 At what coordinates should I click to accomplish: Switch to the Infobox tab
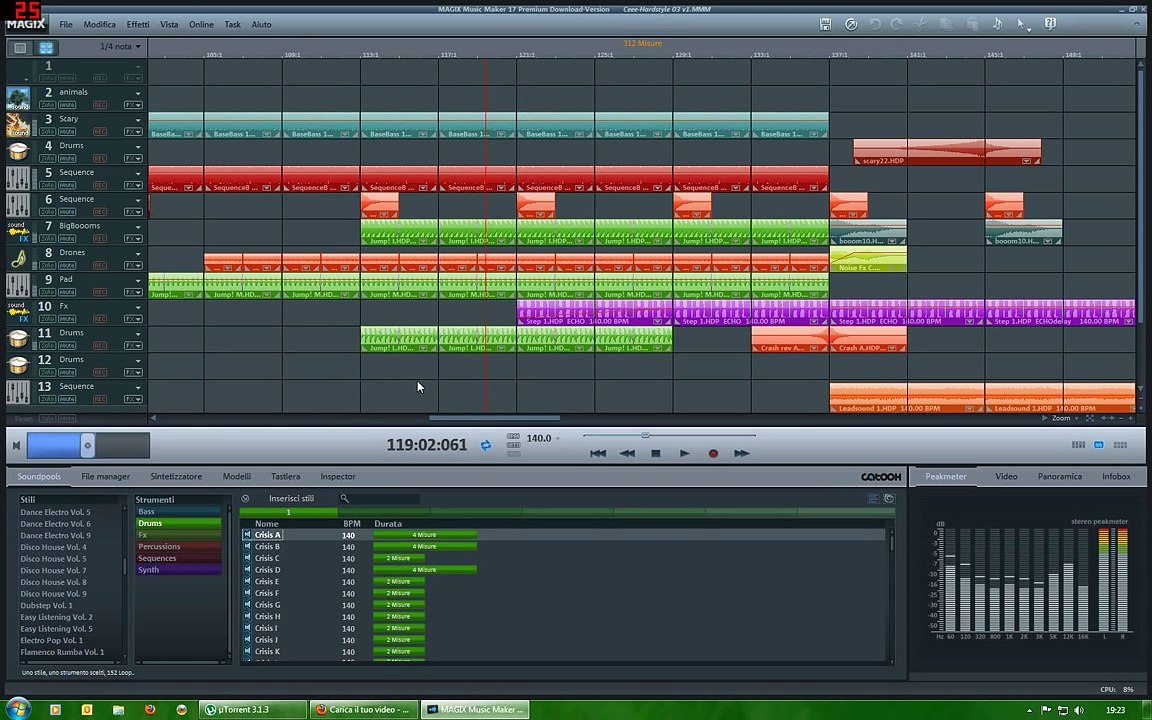tap(1116, 477)
